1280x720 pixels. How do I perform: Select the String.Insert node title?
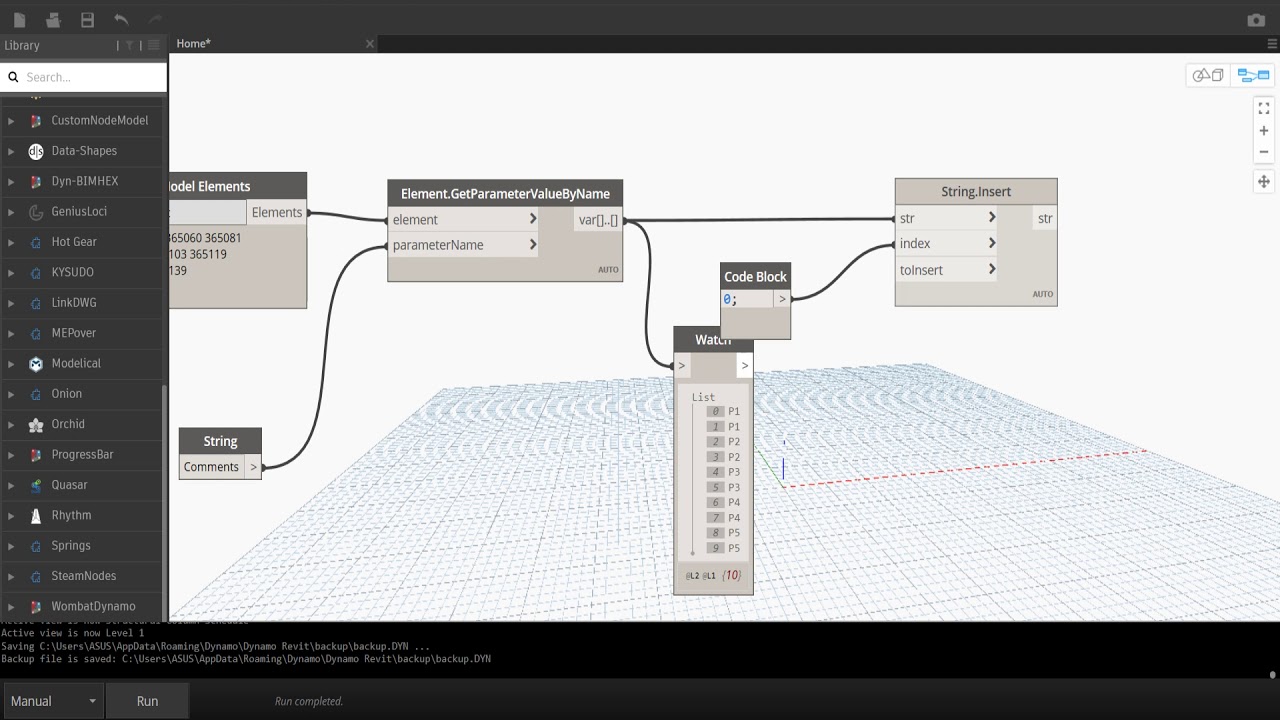976,191
